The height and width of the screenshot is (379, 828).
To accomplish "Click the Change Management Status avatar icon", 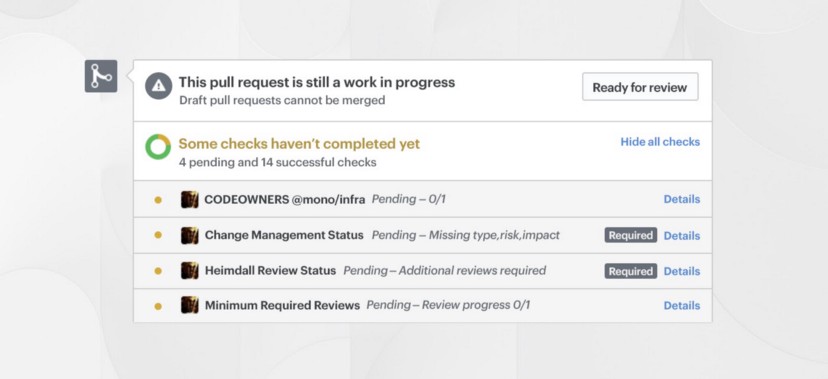I will 190,235.
